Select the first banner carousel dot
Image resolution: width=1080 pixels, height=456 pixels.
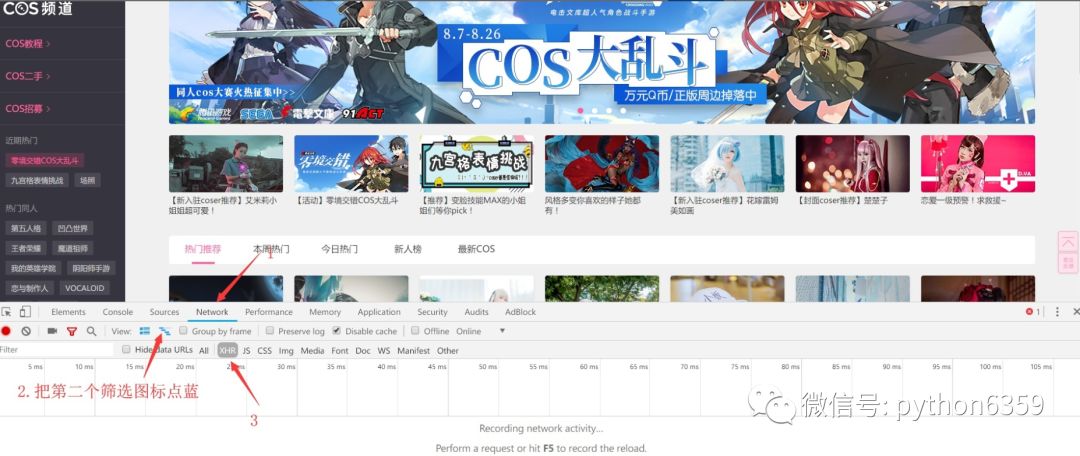tap(581, 110)
